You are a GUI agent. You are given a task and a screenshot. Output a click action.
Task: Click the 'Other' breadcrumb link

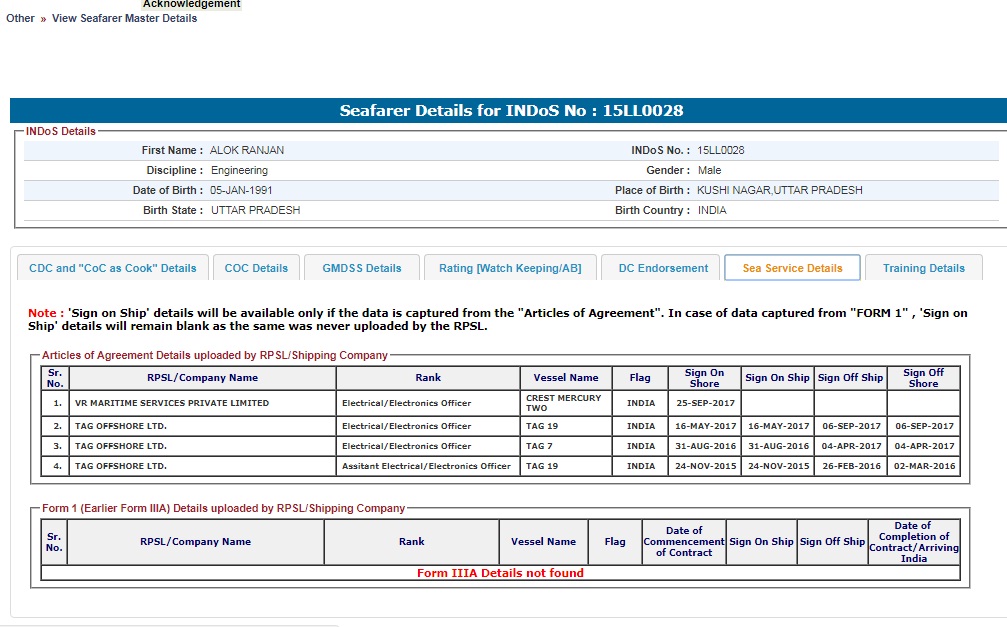[20, 18]
